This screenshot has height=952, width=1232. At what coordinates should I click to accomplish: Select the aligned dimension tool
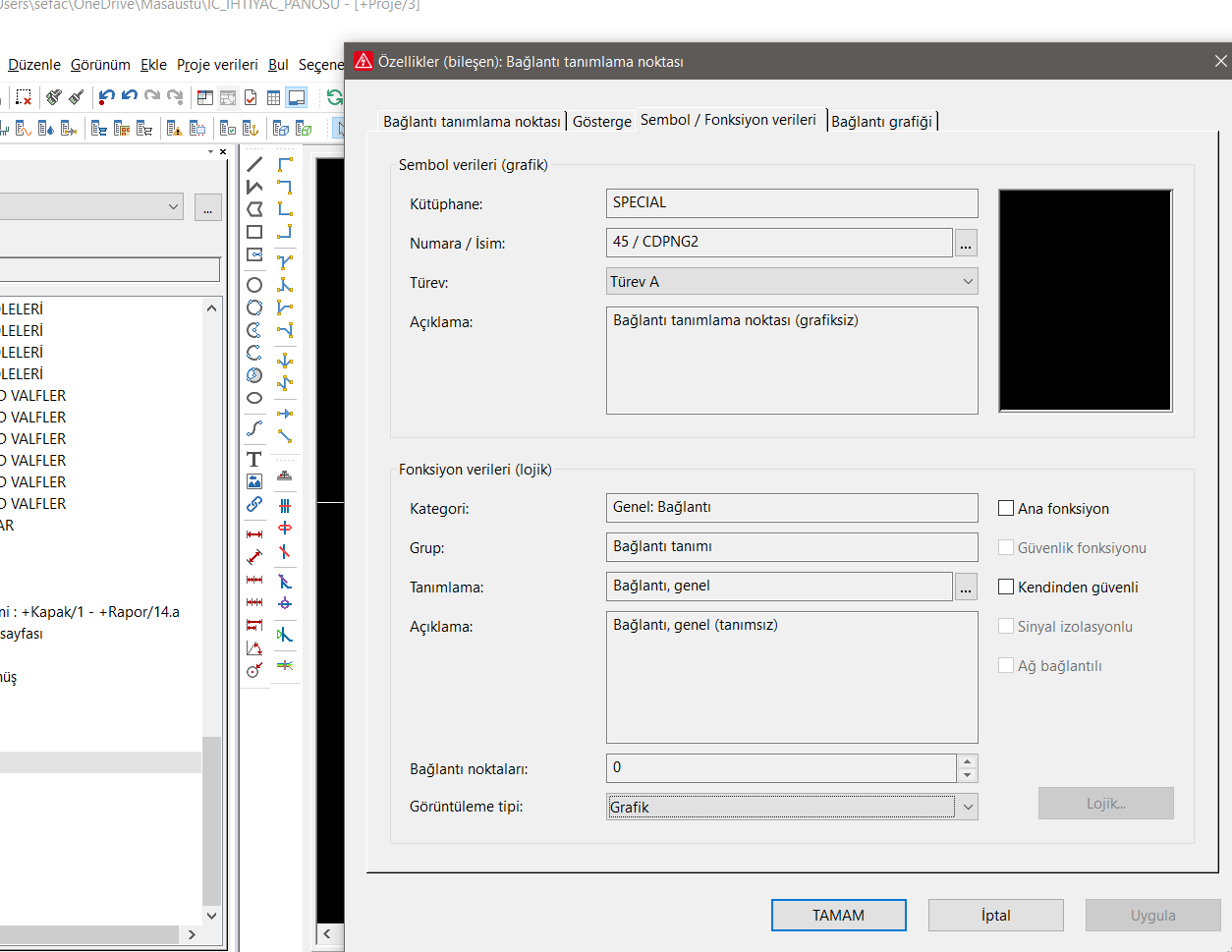click(254, 557)
